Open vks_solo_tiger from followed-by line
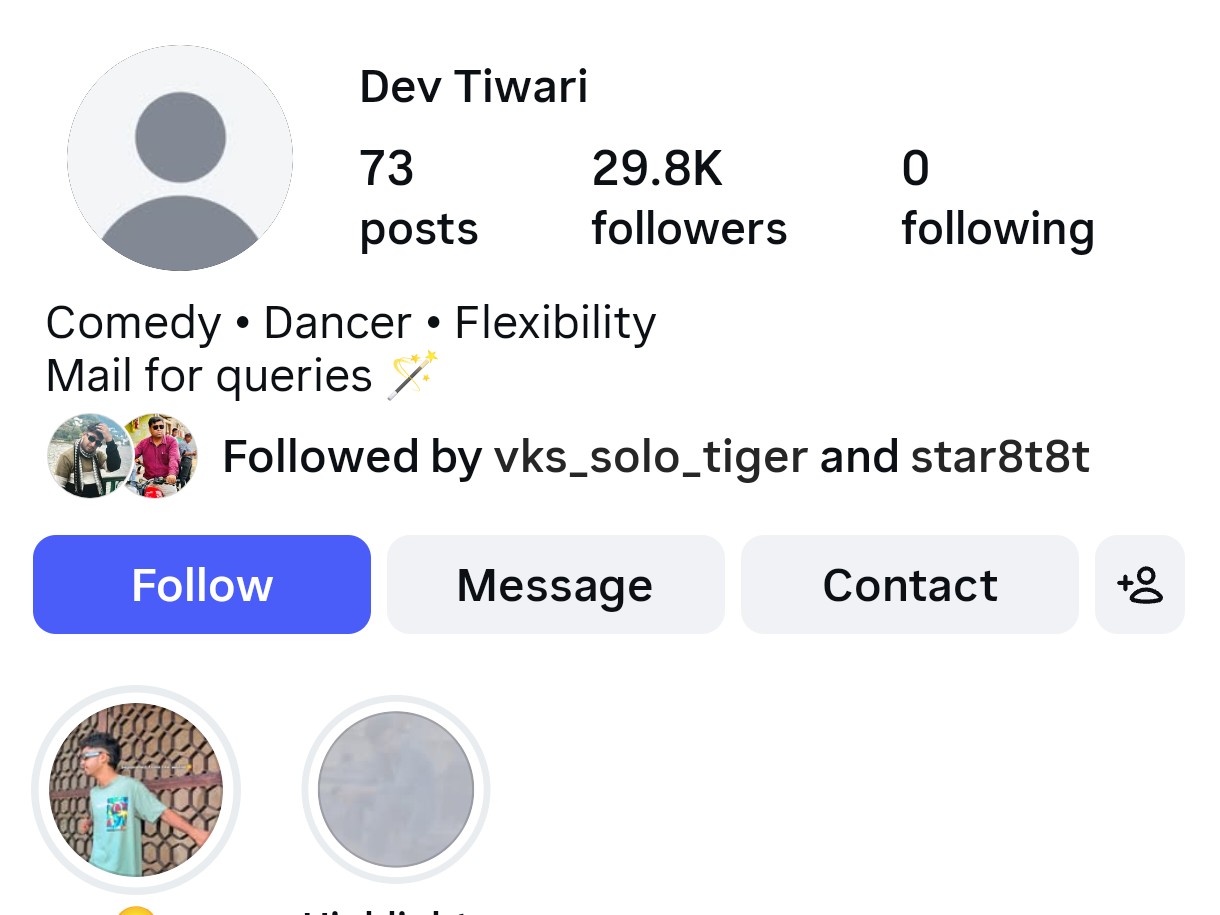This screenshot has width=1220, height=915. pos(650,457)
